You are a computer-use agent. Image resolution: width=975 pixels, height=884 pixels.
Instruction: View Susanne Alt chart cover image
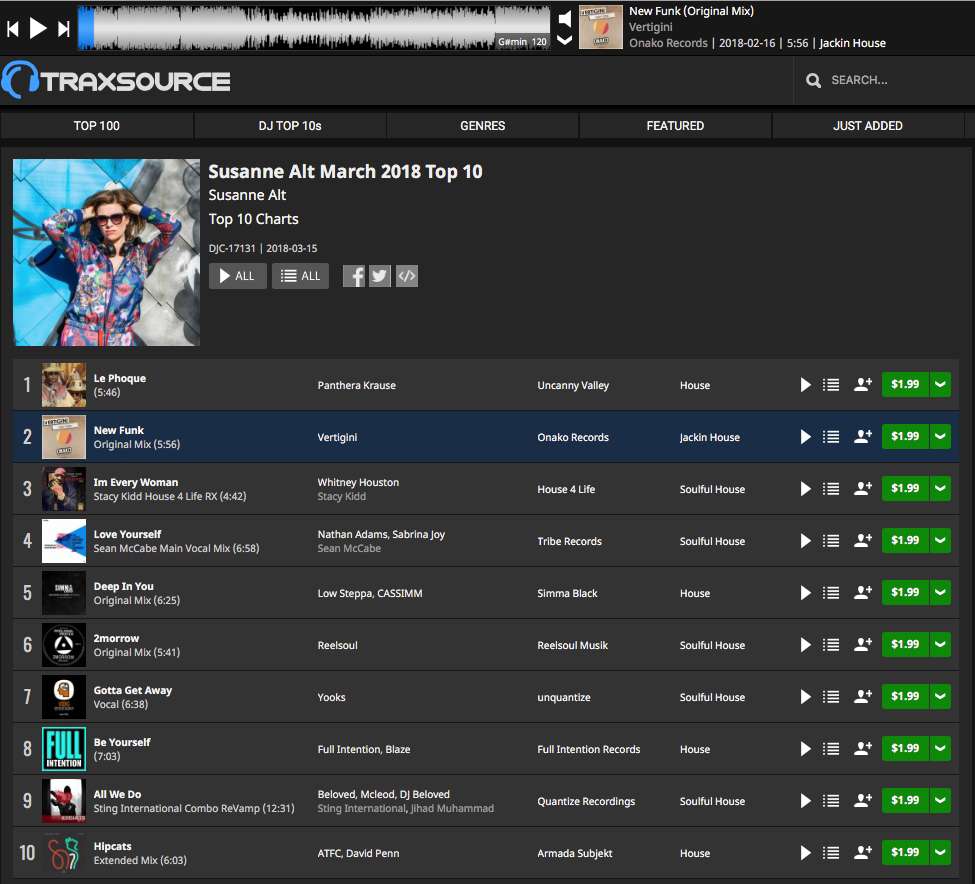pos(106,252)
